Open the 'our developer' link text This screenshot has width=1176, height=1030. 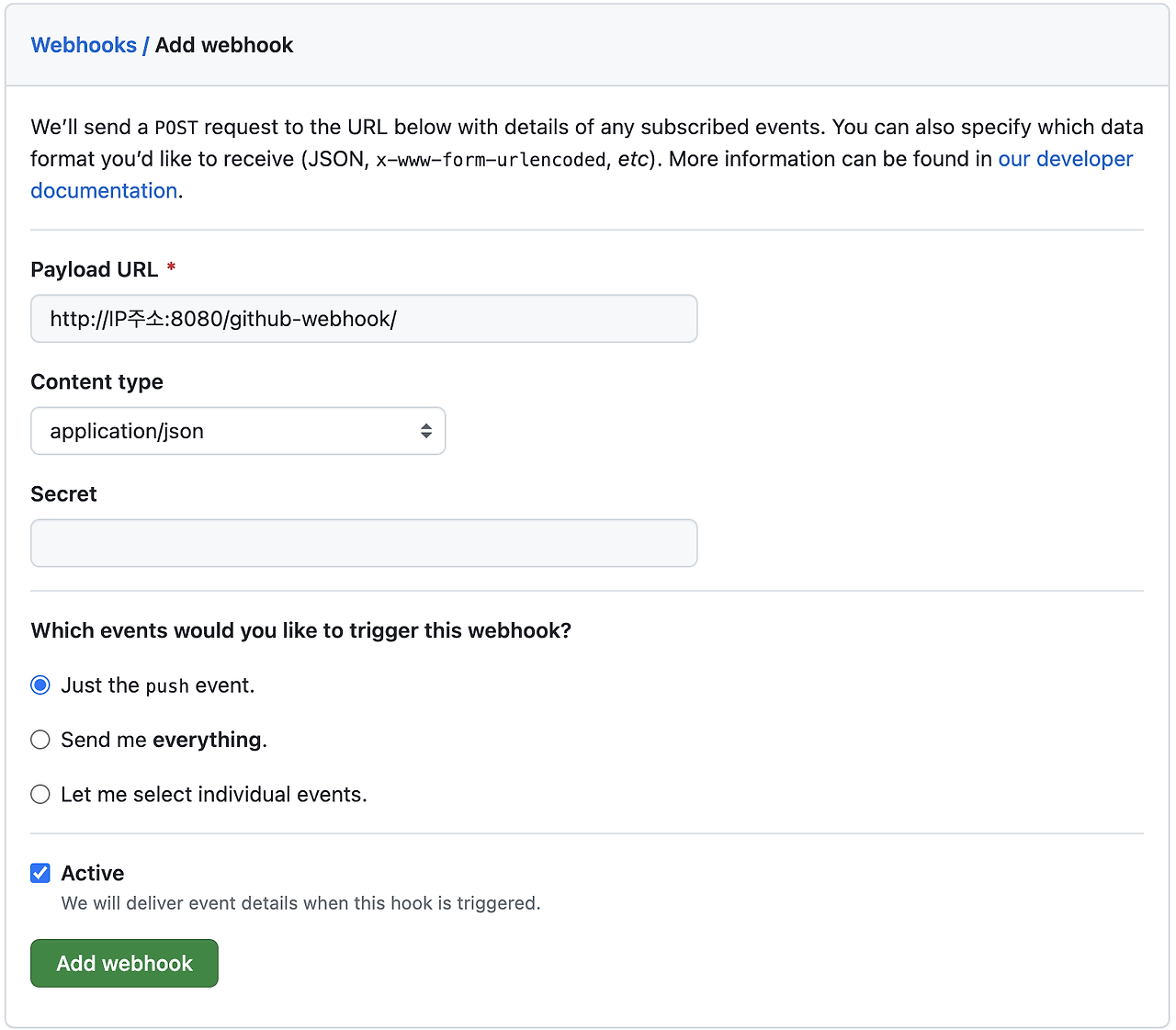(1065, 159)
